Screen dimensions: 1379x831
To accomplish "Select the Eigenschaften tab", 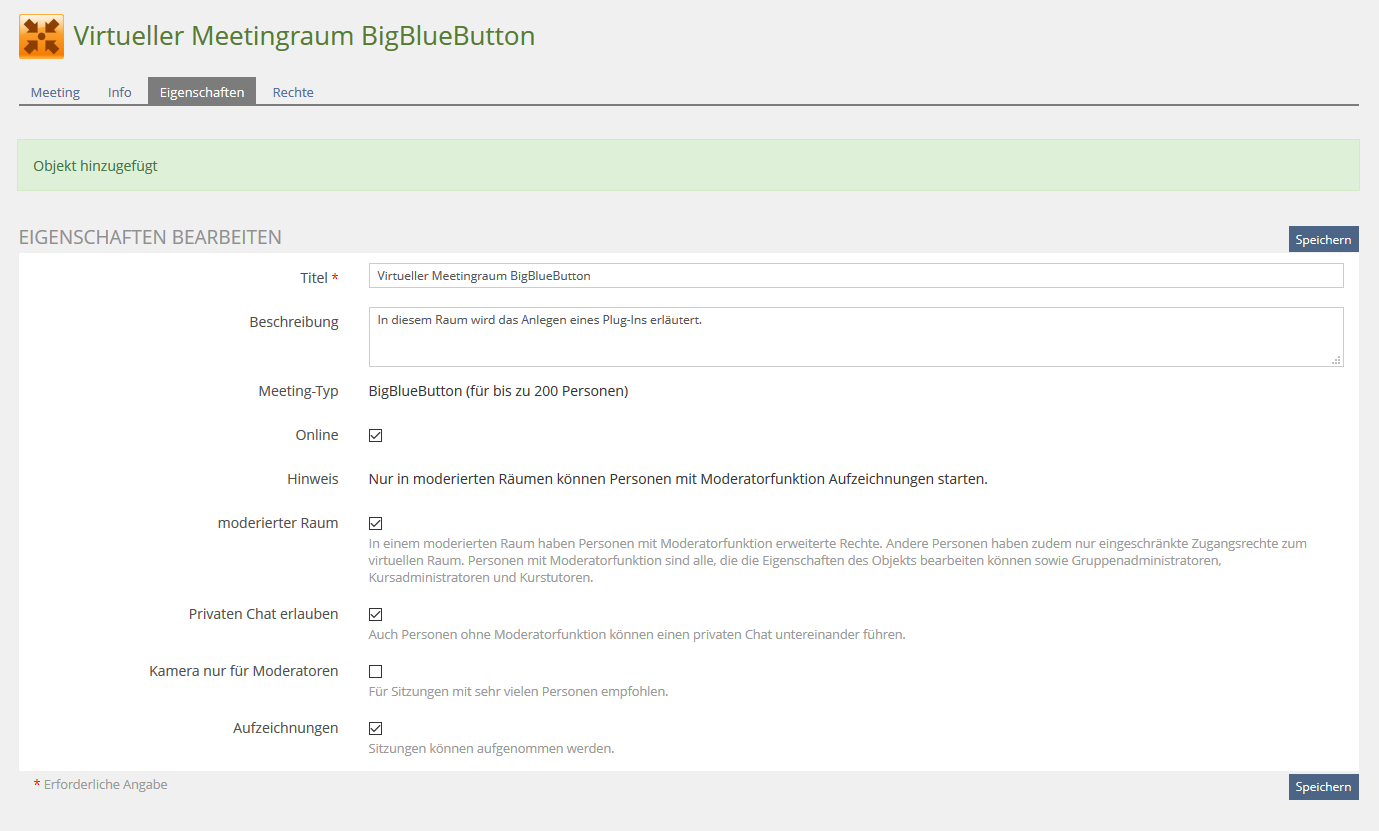I will pos(202,92).
